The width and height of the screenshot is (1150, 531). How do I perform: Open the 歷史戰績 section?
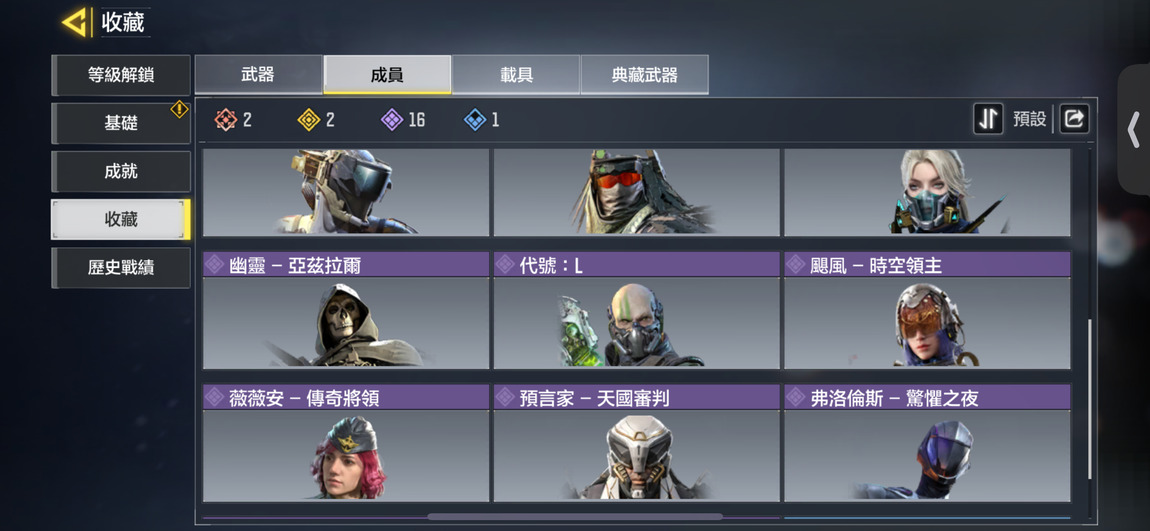(121, 268)
